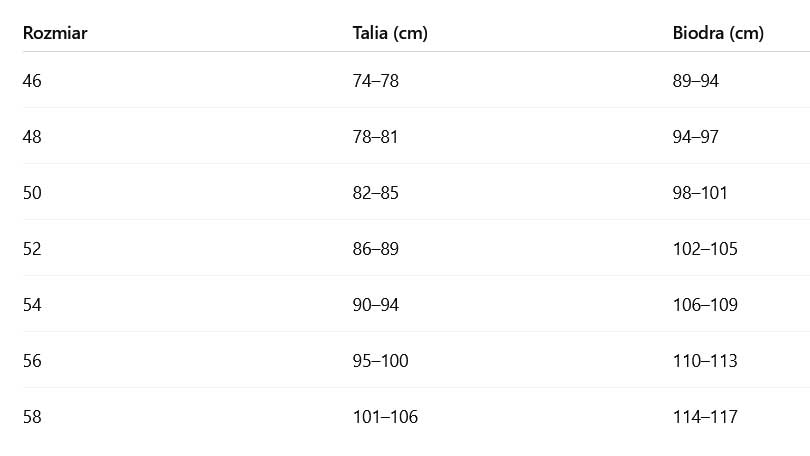Pick the 82–85 waist cell
The image size is (810, 456).
click(x=376, y=193)
